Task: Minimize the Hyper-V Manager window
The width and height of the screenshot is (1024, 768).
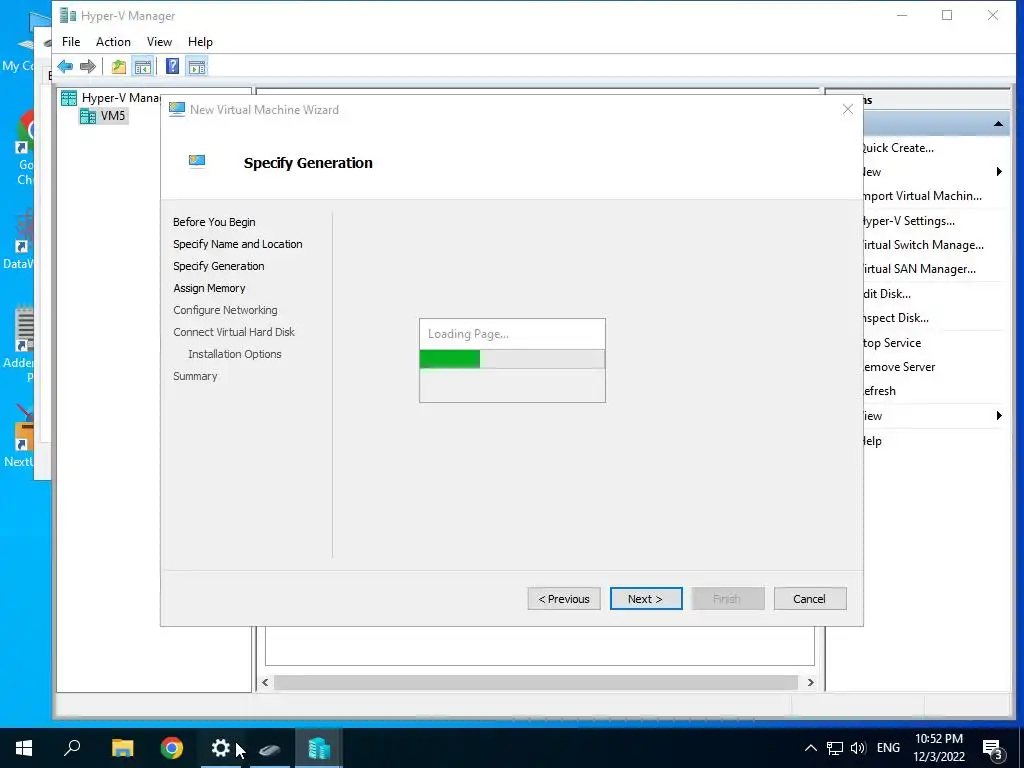Action: coord(902,16)
